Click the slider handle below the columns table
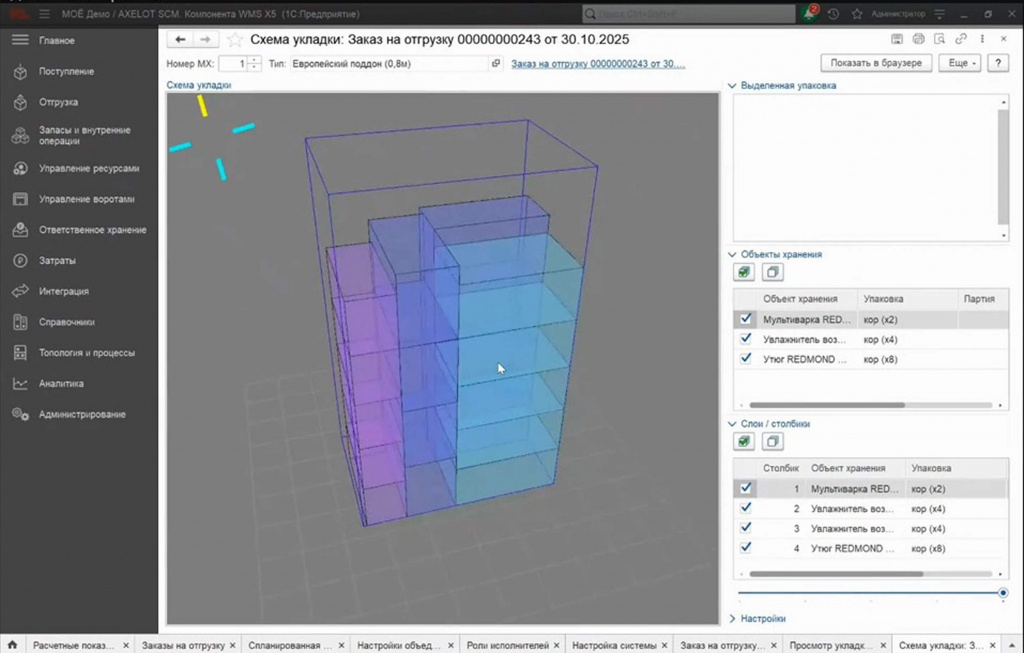Image resolution: width=1024 pixels, height=653 pixels. point(1003,593)
